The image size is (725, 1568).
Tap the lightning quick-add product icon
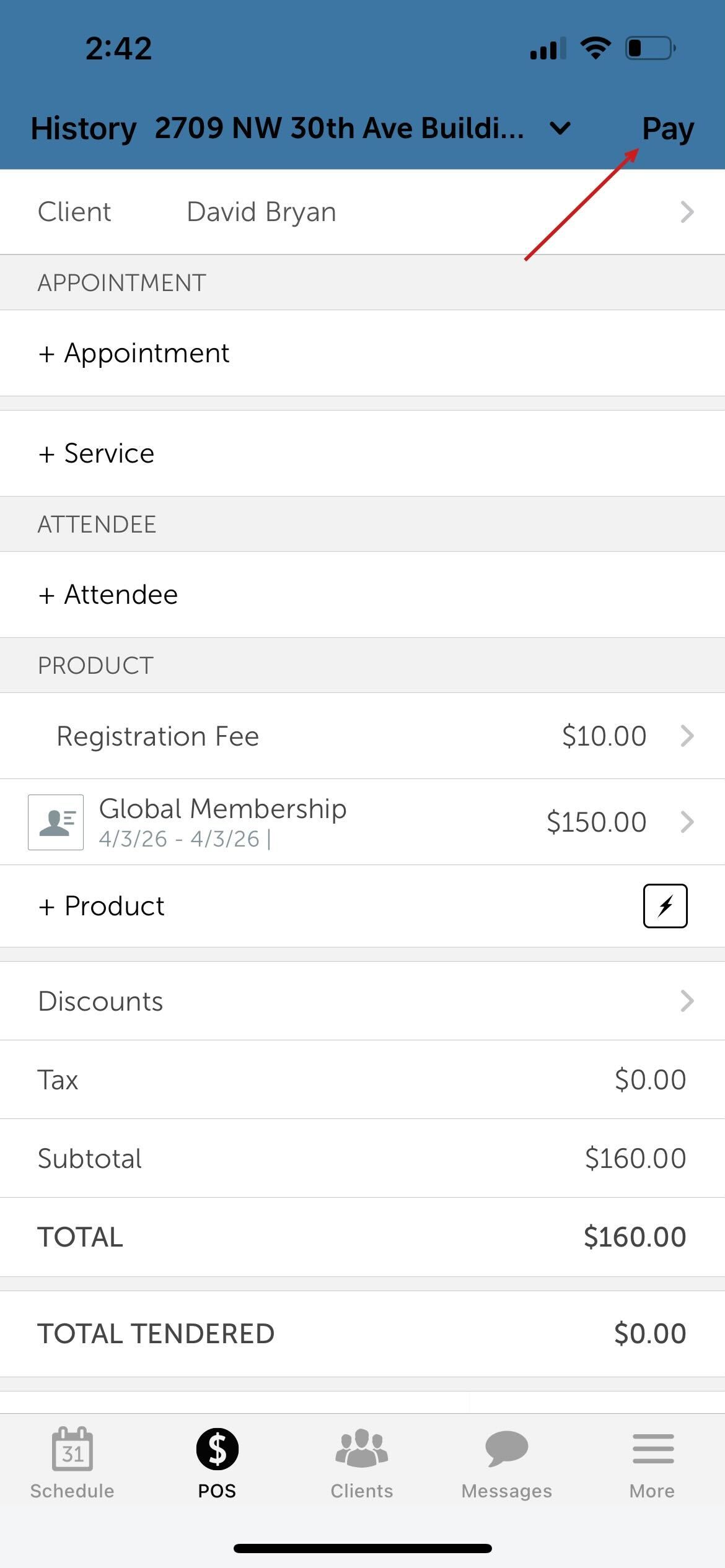(665, 906)
